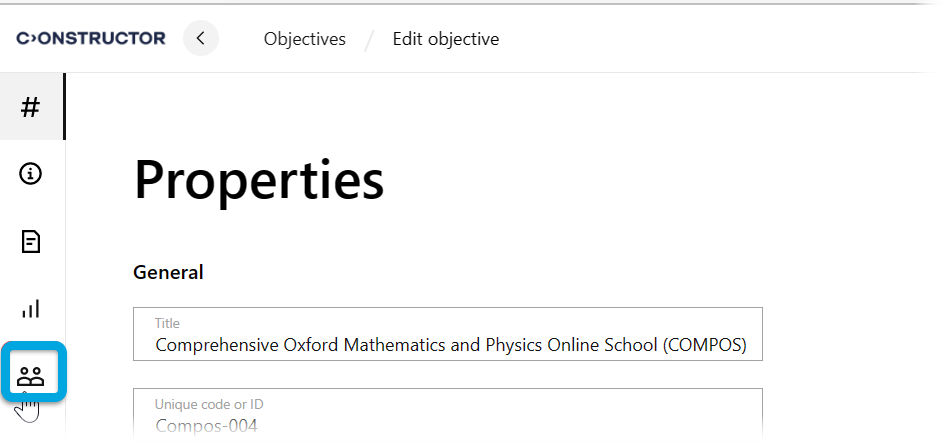
Task: Click the small Title field label
Action: coord(167,323)
